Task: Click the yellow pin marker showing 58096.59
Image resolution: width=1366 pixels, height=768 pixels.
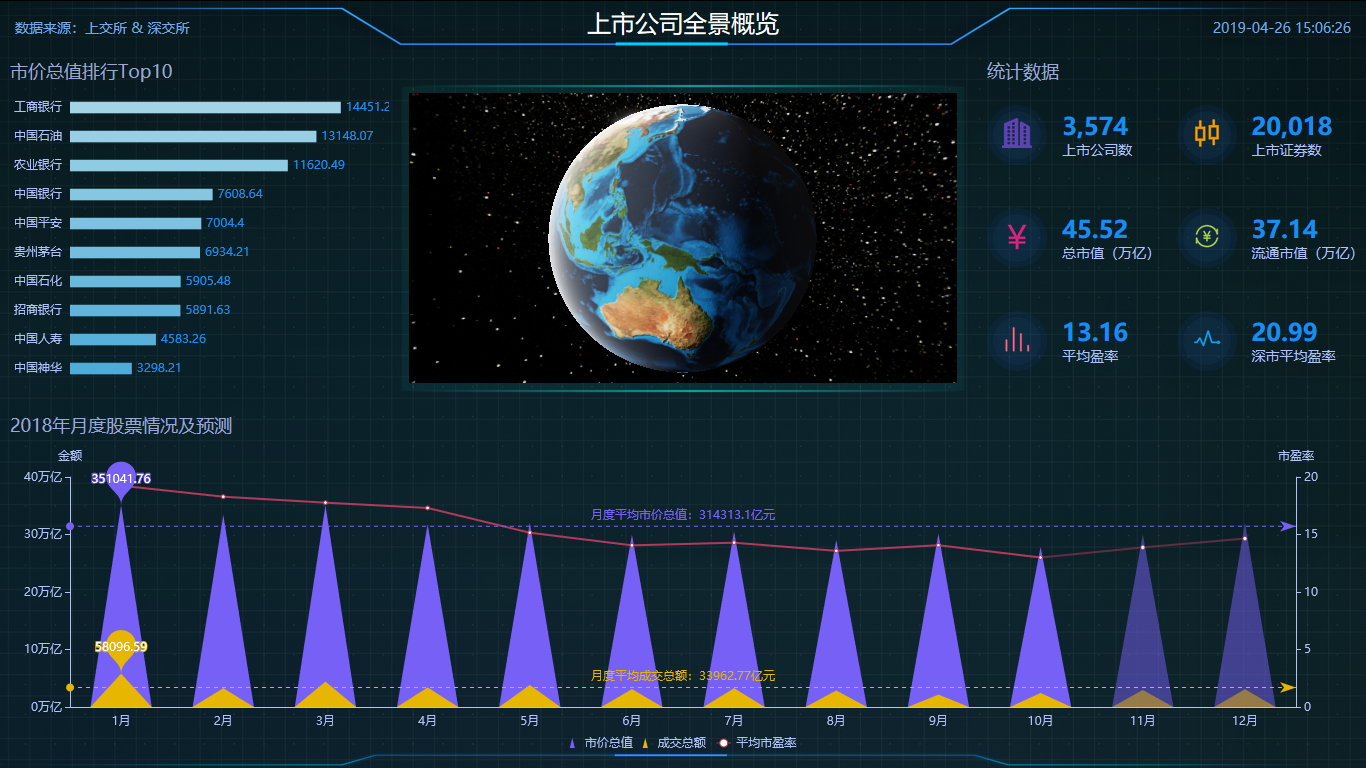Action: click(121, 646)
